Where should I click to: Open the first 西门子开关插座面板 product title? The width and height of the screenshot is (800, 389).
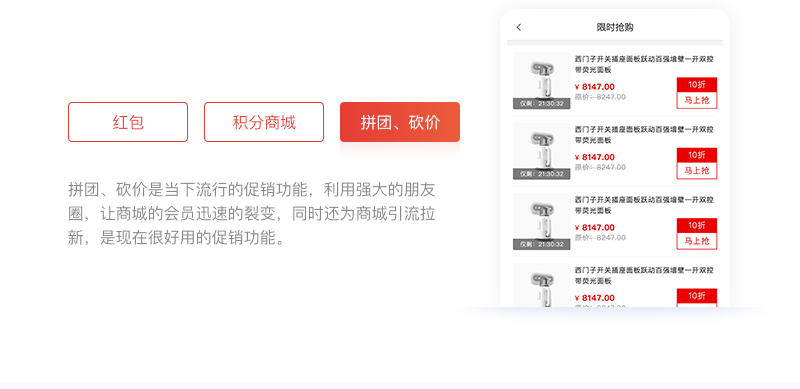point(644,64)
